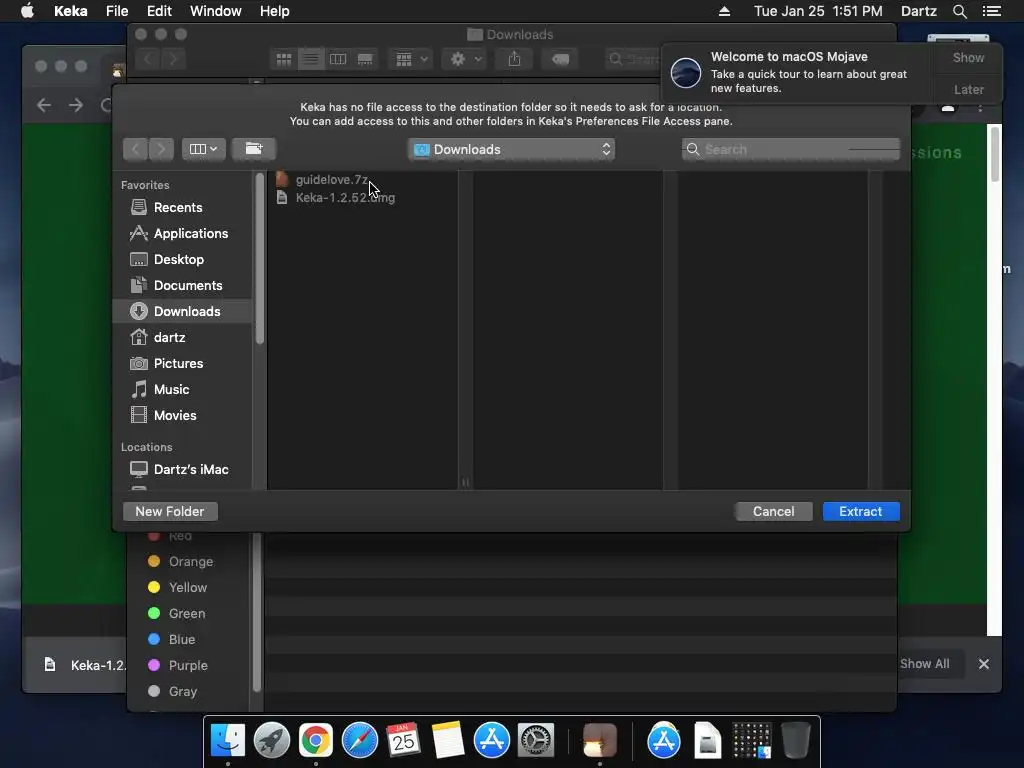Click Chrome's forward arrow button
1024x768 pixels.
pos(76,105)
